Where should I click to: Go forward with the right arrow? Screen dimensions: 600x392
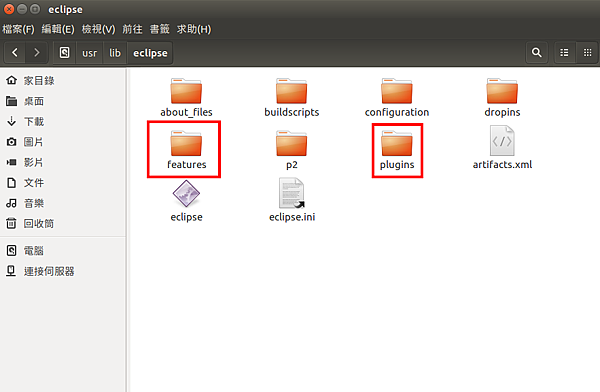pyautogui.click(x=37, y=52)
